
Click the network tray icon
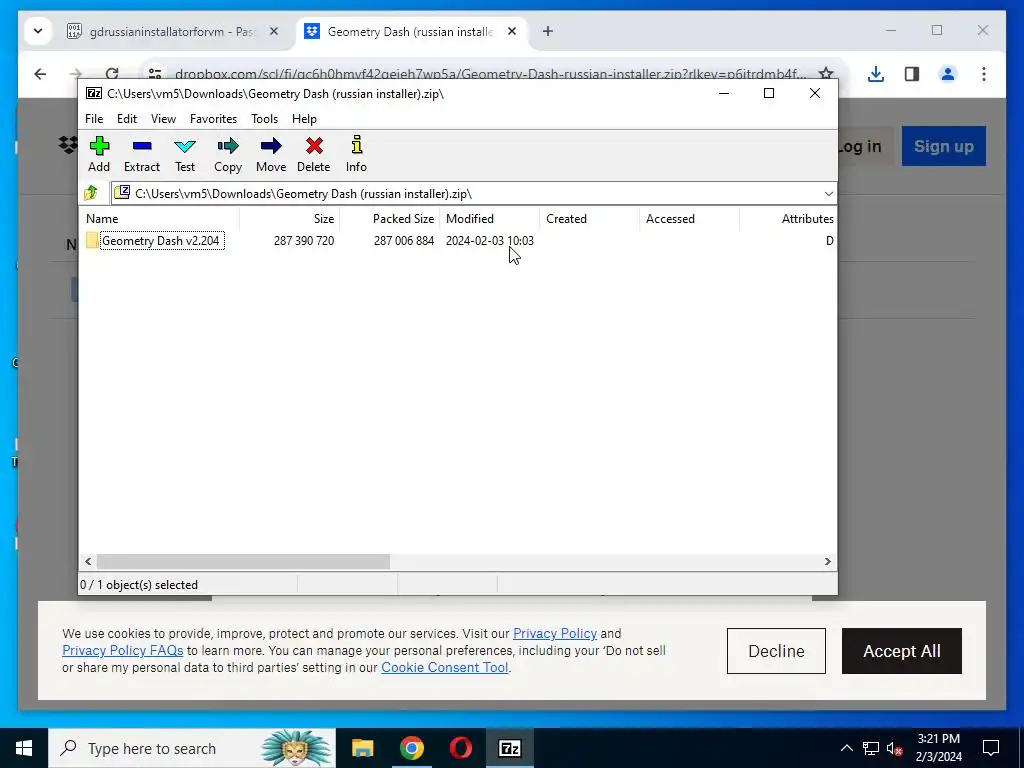tap(871, 748)
